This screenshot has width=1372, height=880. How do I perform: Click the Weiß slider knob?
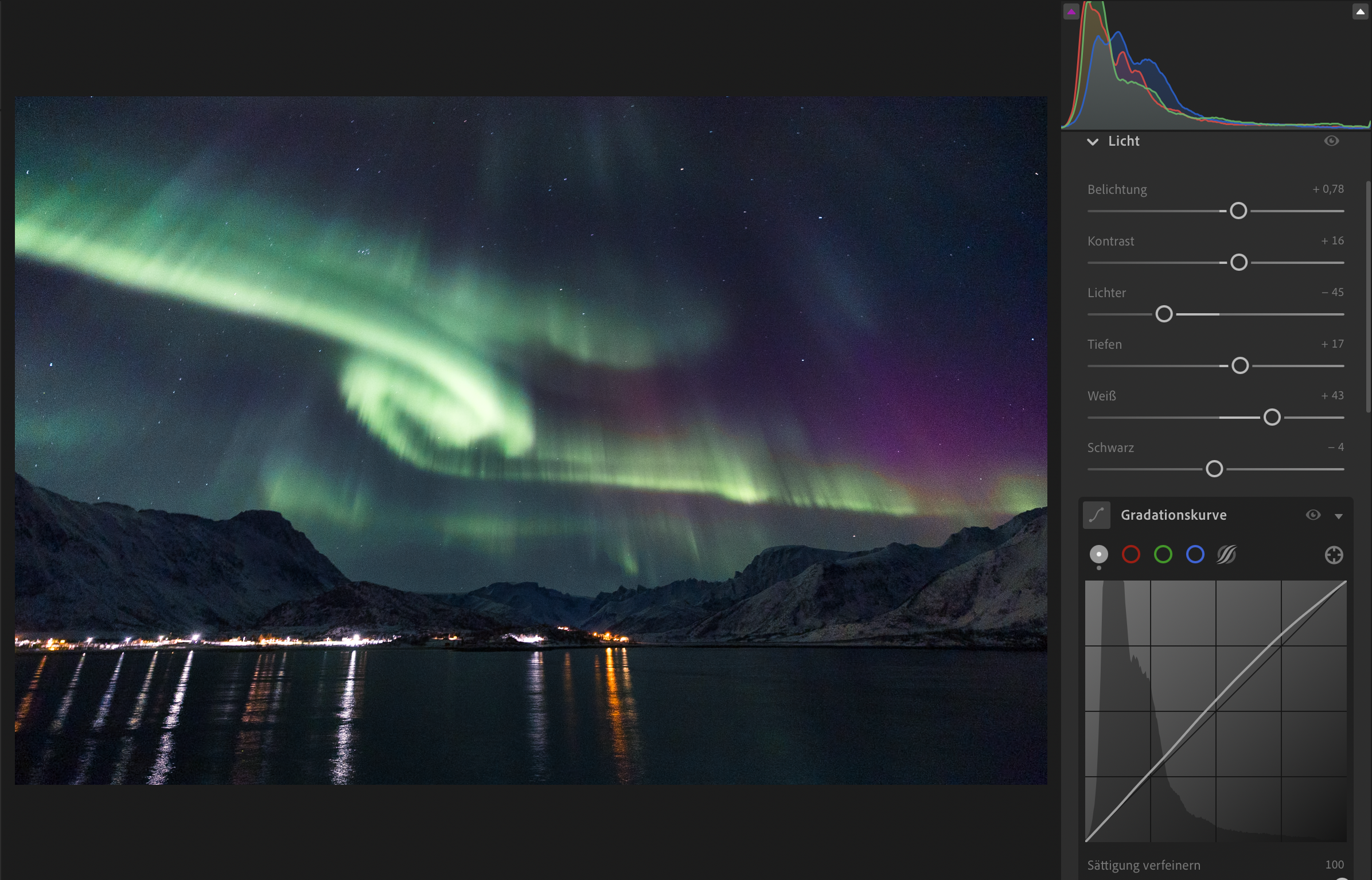tap(1272, 418)
